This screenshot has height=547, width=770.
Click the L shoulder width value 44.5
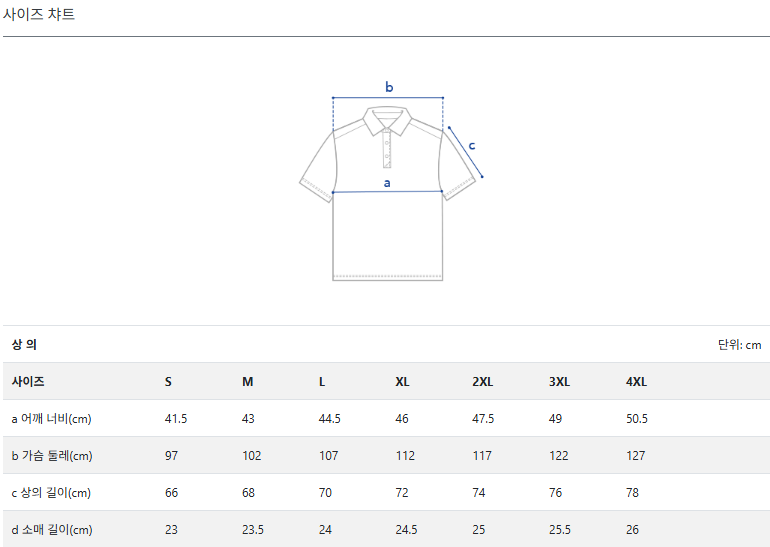pyautogui.click(x=329, y=419)
